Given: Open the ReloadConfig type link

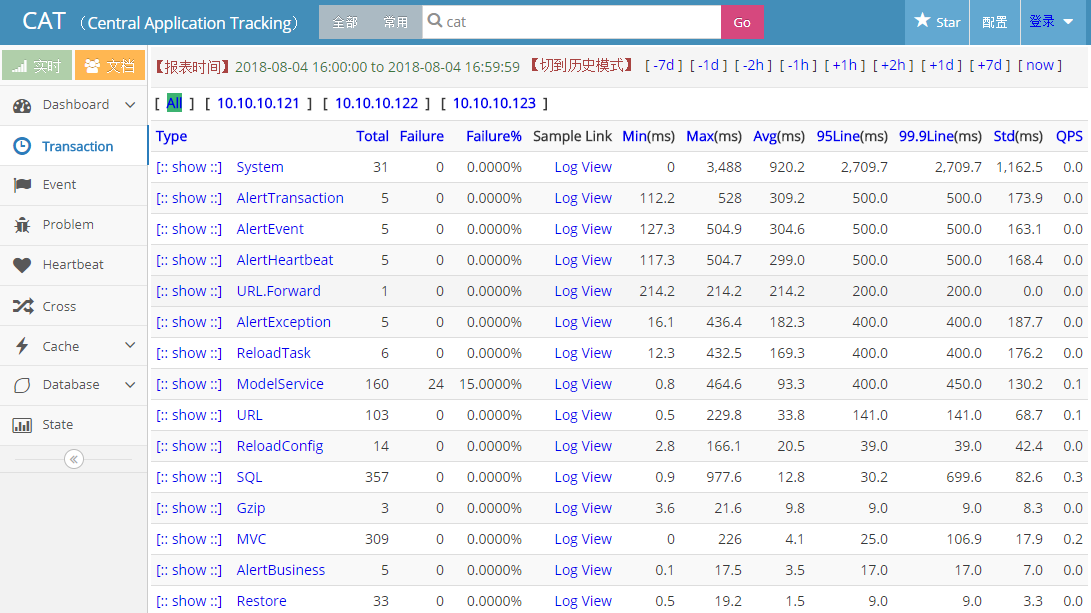Looking at the screenshot, I should coord(280,446).
